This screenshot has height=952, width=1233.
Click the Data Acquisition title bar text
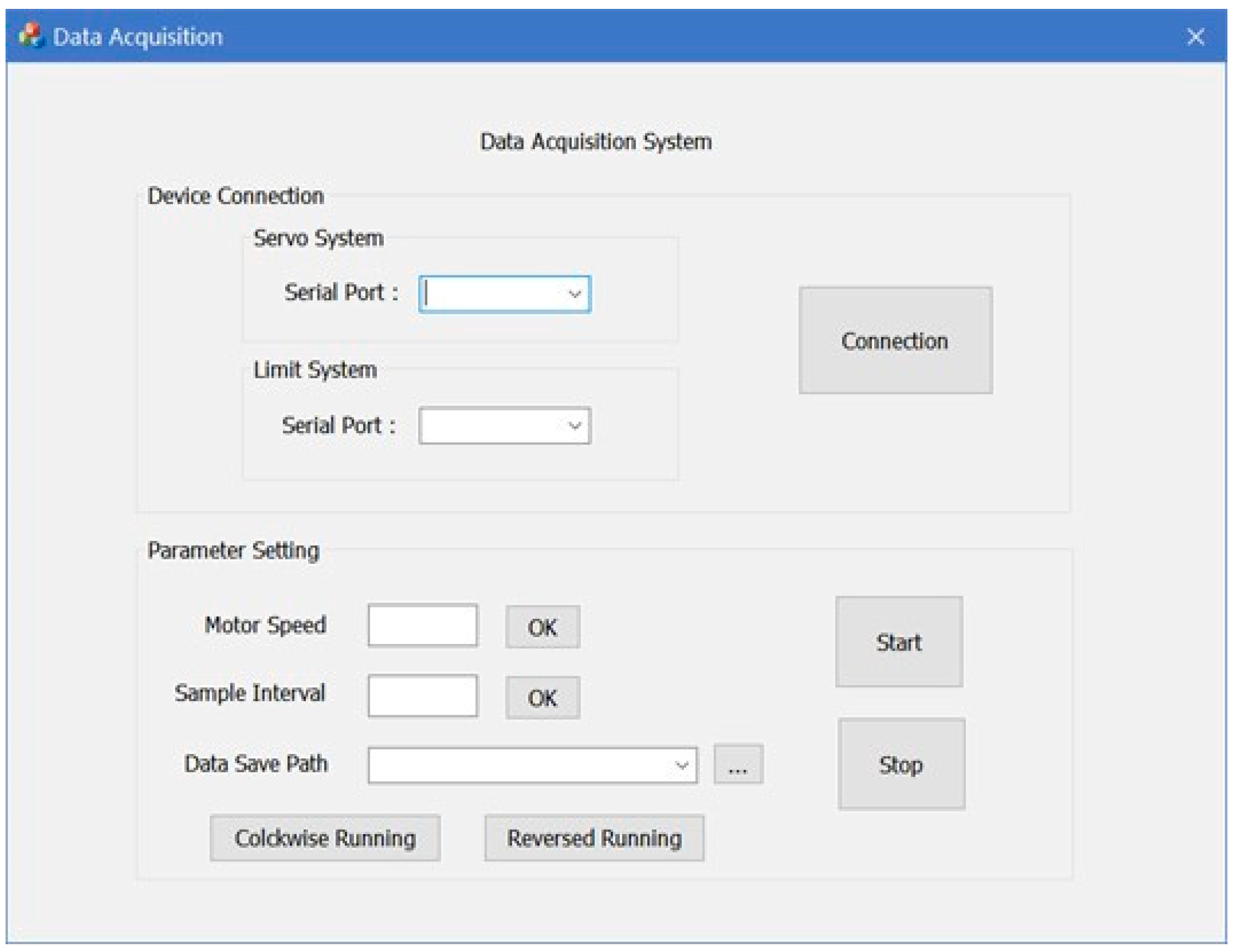tap(138, 37)
